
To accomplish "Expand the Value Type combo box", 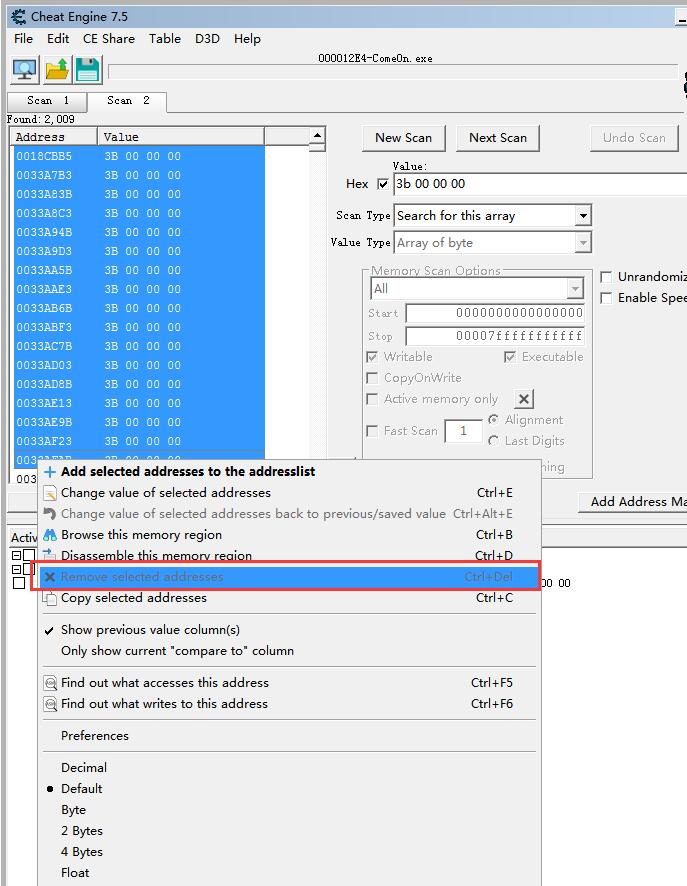I will tap(582, 243).
